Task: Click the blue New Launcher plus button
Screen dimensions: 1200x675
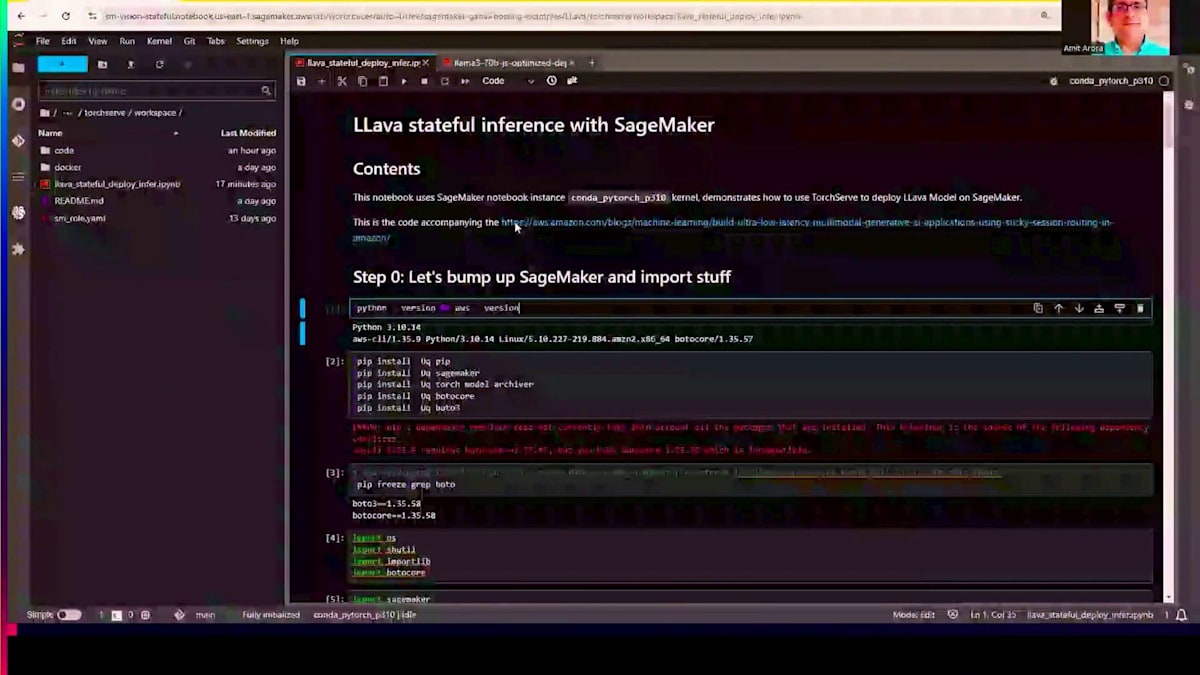Action: pyautogui.click(x=63, y=64)
